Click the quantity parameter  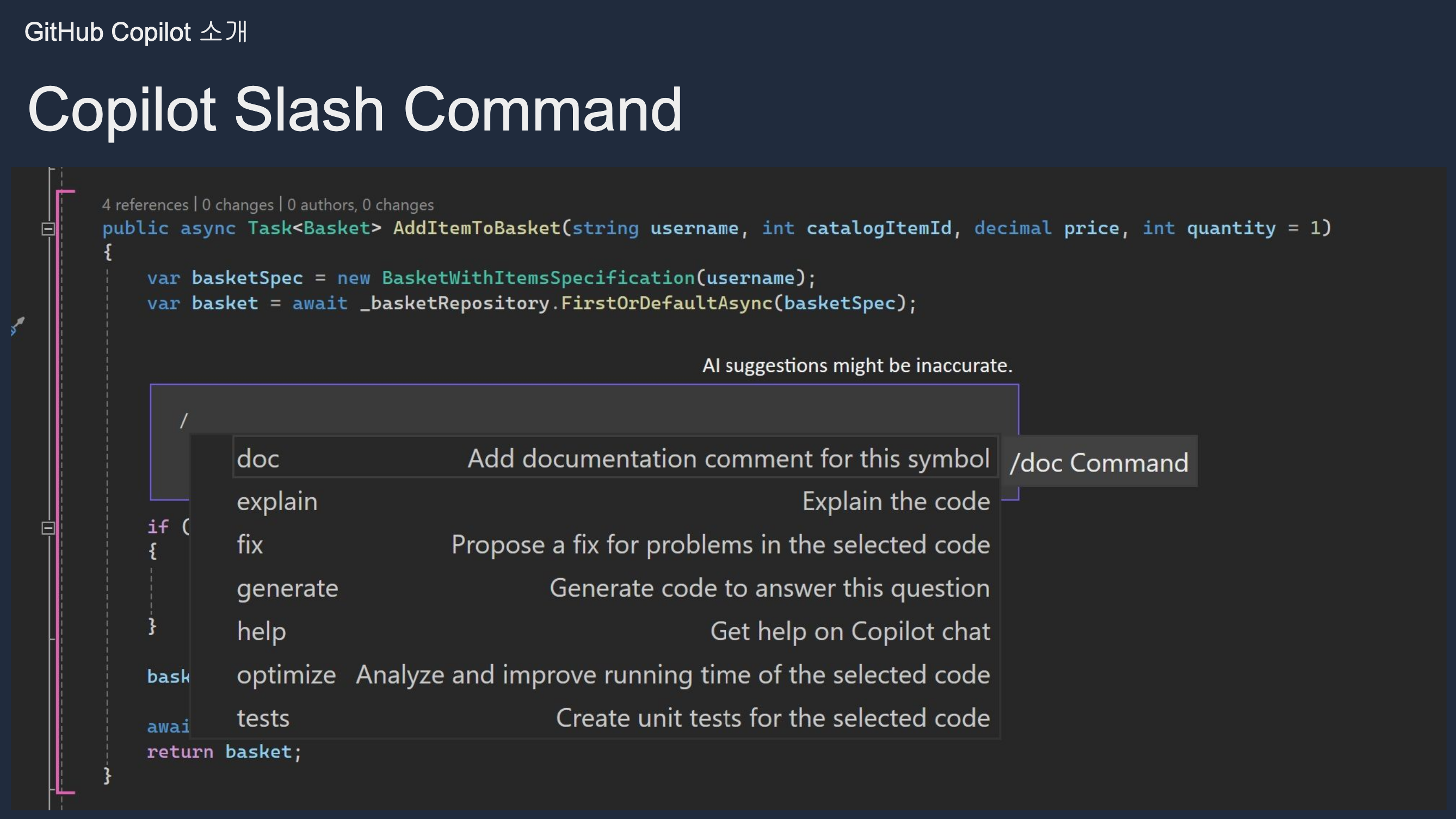[1231, 228]
